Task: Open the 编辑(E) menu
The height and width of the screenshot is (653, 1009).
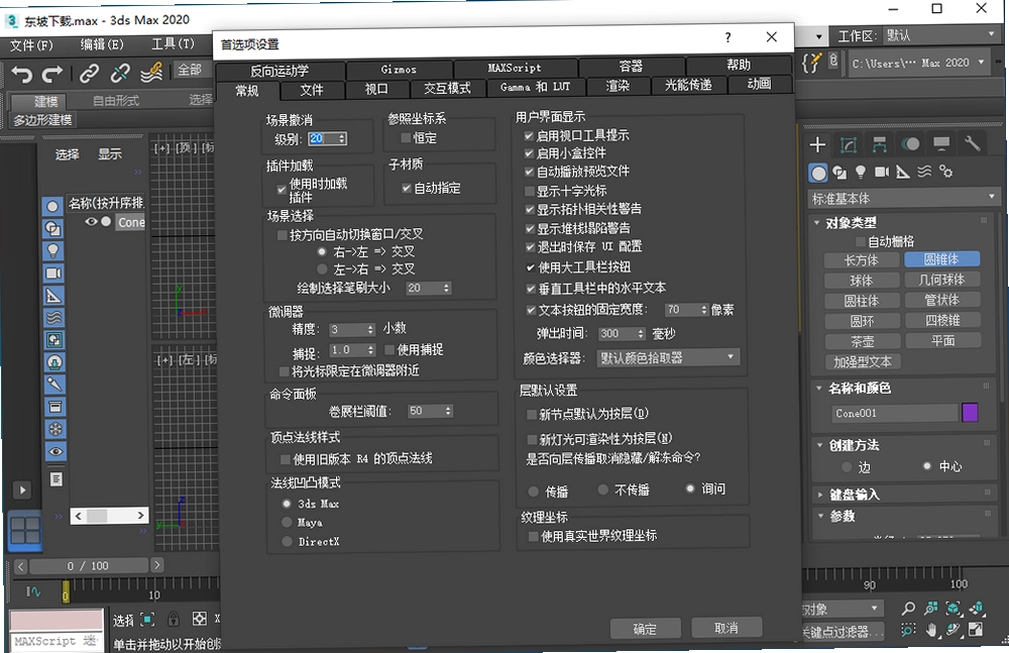Action: pyautogui.click(x=102, y=45)
